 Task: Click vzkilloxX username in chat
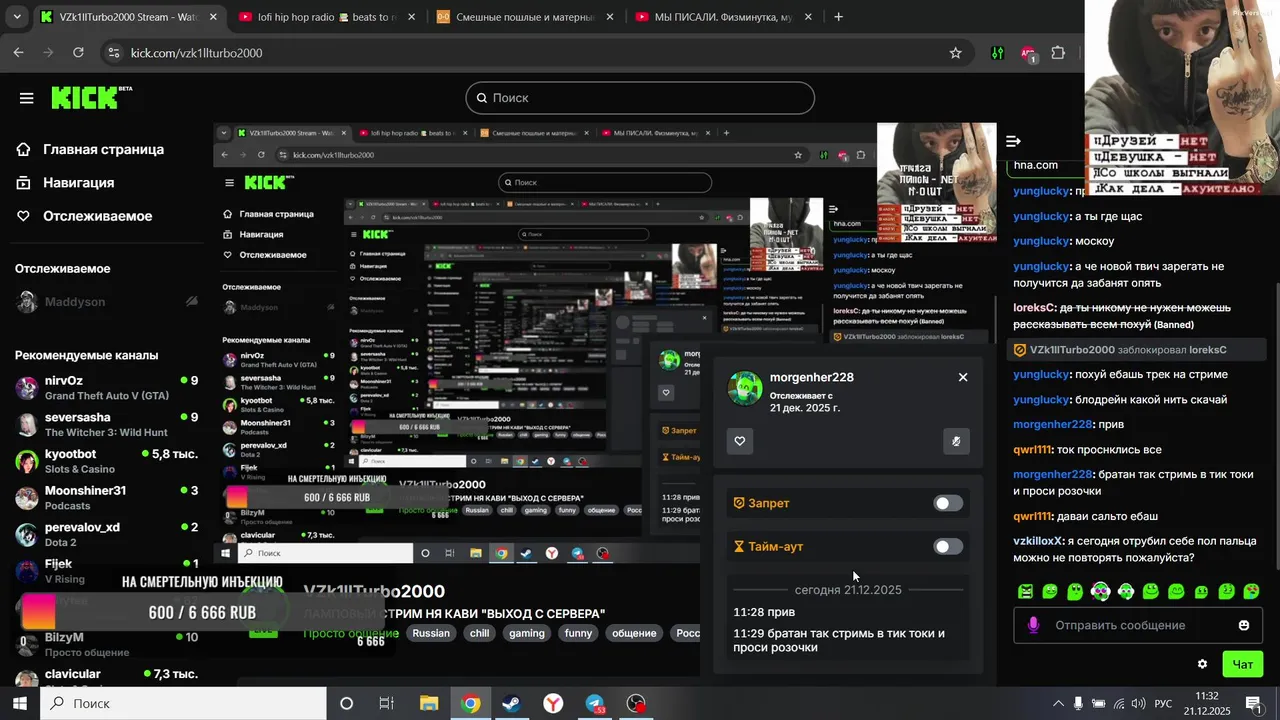click(1038, 541)
